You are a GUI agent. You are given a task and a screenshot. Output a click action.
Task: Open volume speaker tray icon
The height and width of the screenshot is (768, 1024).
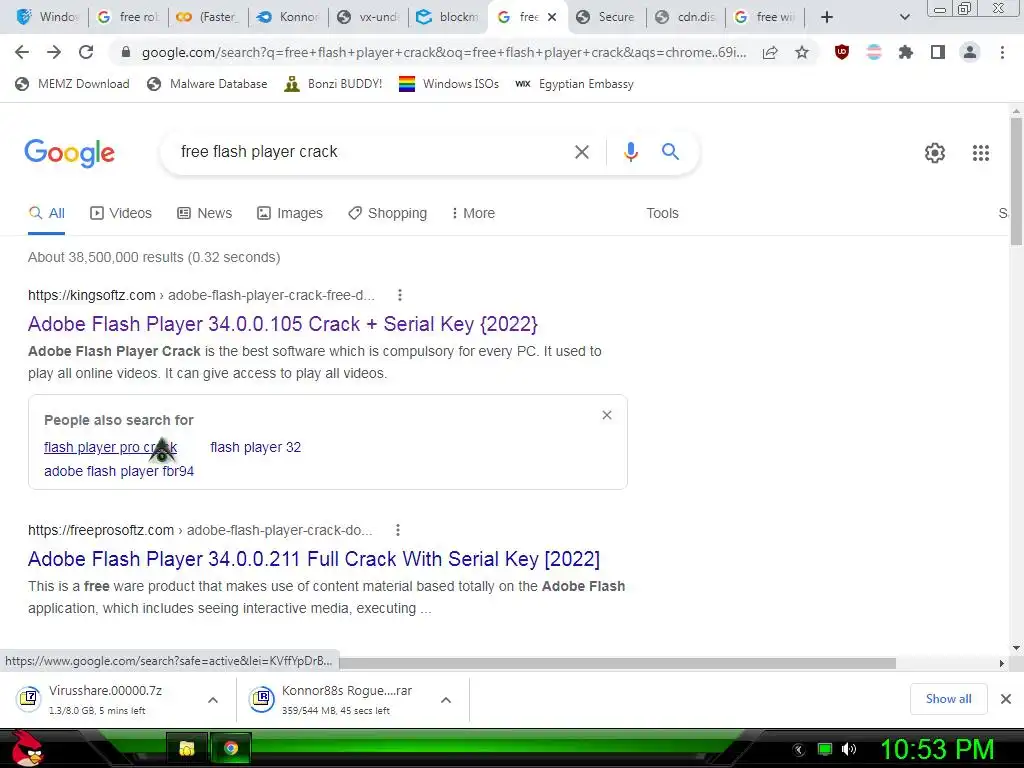pos(849,749)
